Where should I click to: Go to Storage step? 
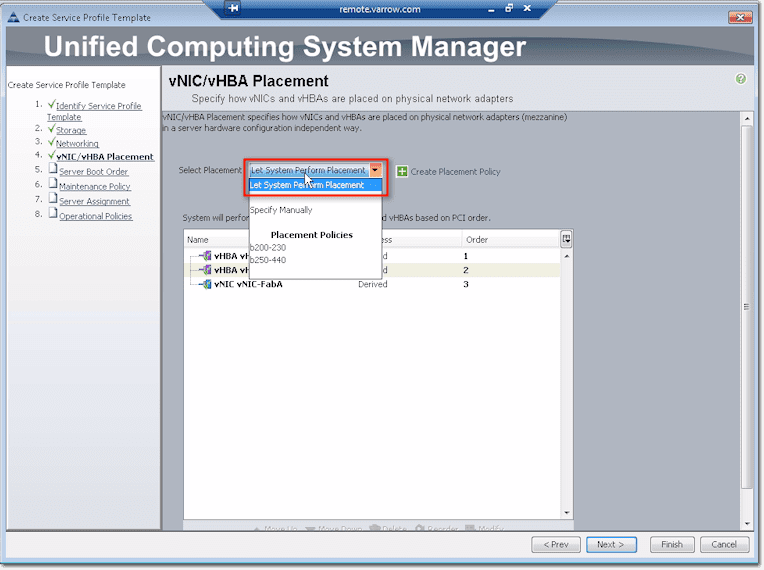click(71, 130)
